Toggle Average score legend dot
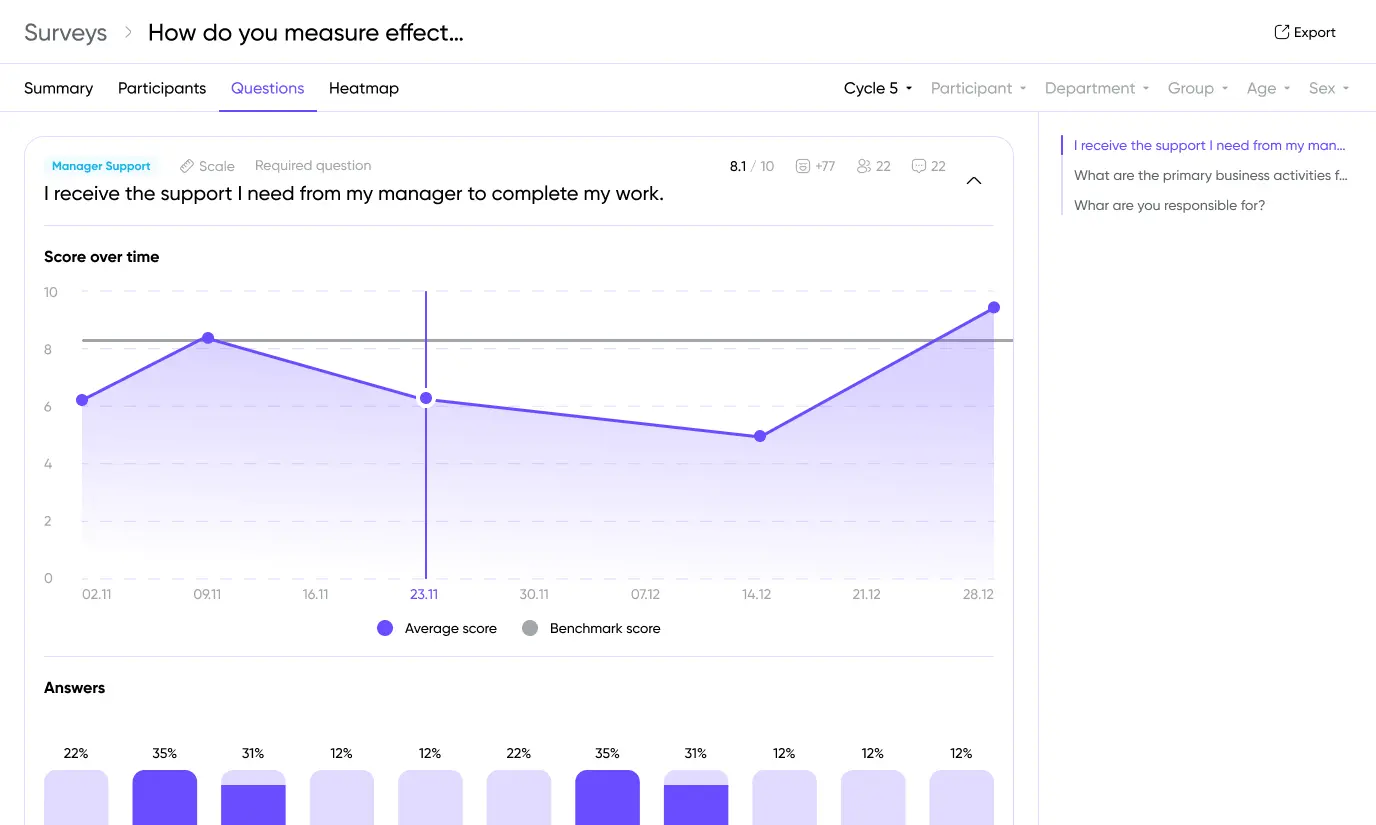 385,628
